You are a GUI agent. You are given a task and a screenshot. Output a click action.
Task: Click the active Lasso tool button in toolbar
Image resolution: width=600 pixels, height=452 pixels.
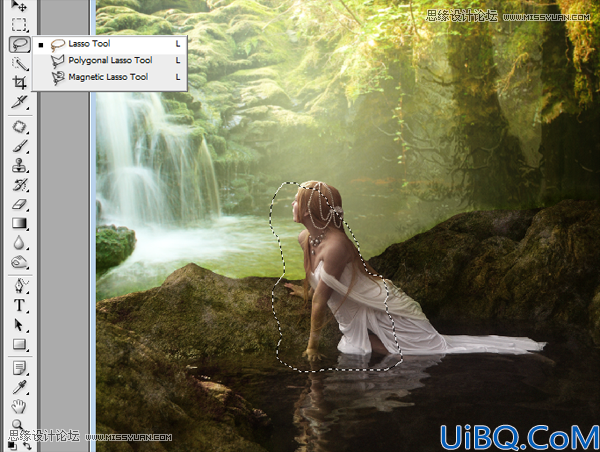20,44
